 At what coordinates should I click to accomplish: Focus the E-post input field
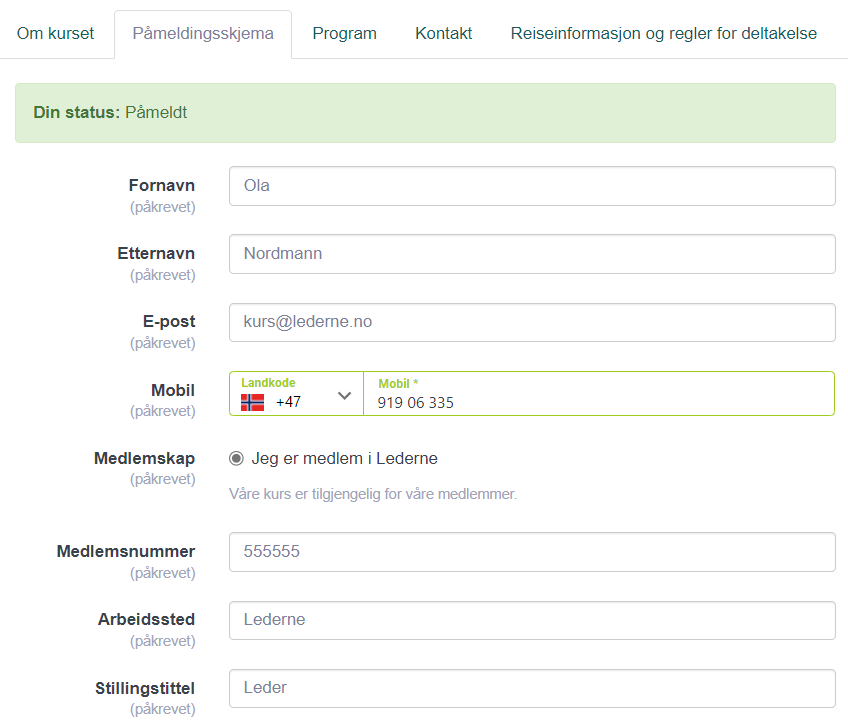coord(532,322)
